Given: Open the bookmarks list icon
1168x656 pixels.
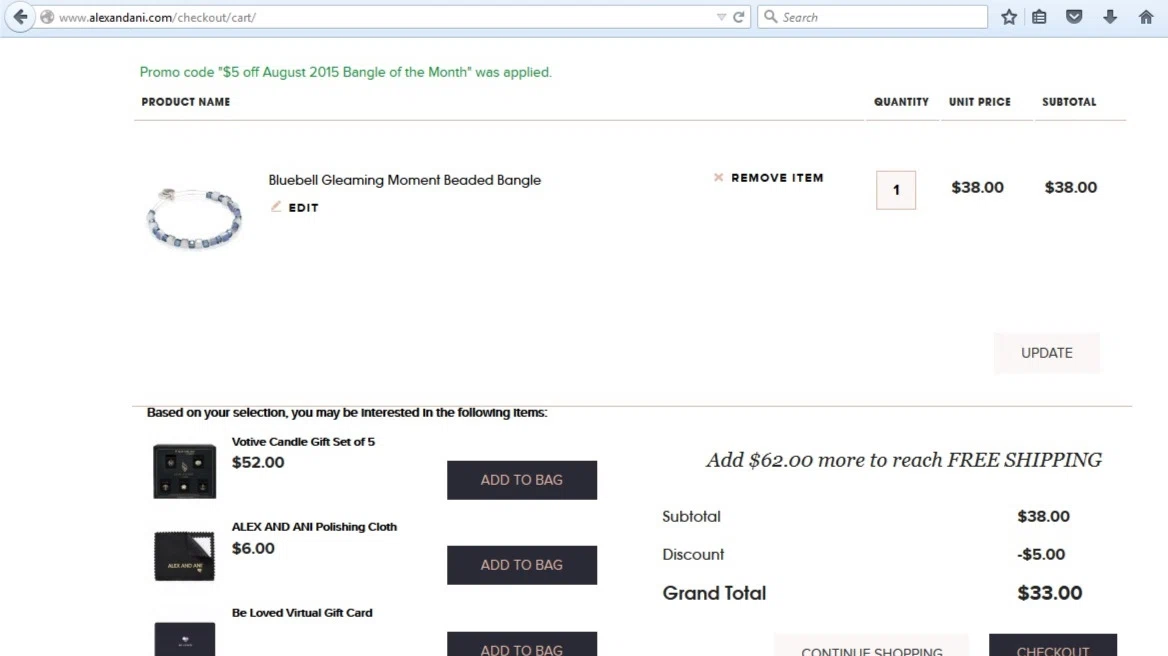Looking at the screenshot, I should [1039, 17].
